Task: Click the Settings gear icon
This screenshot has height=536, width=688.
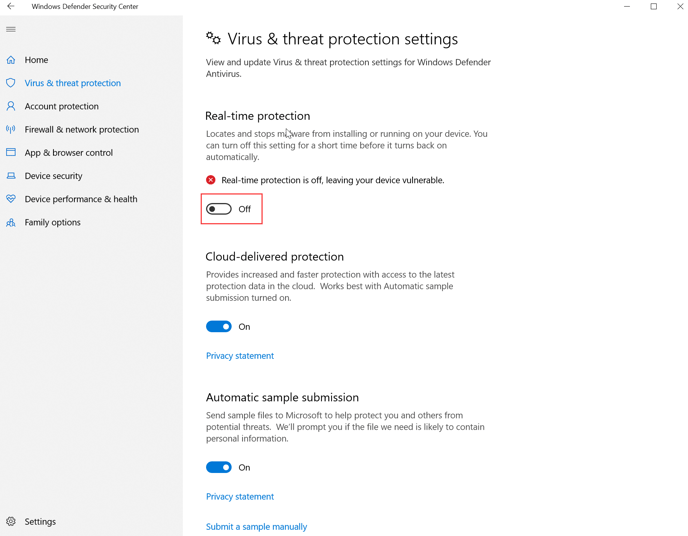Action: [x=11, y=521]
